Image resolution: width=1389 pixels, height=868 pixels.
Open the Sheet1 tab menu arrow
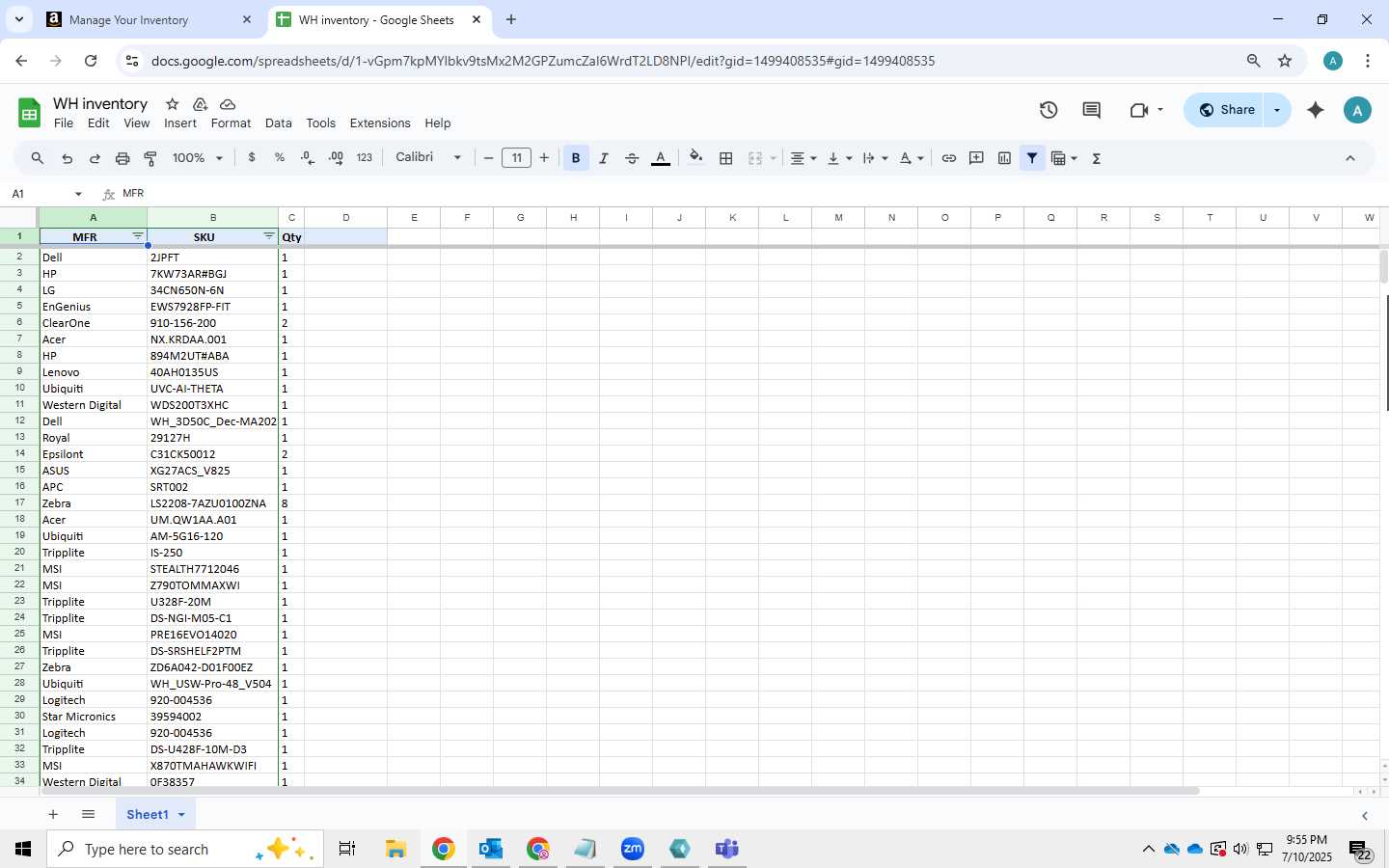point(181,815)
